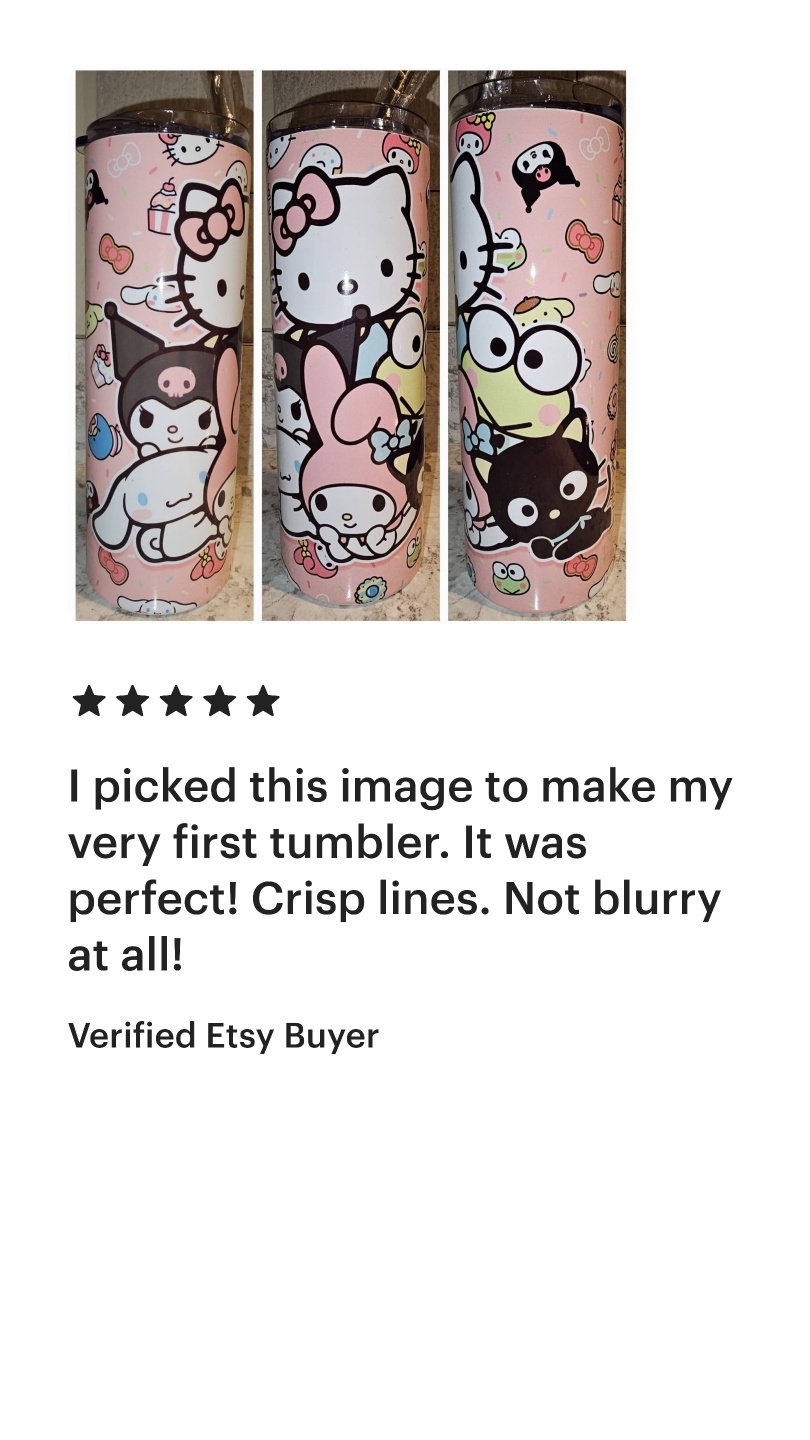Click the Verified Etsy Buyer label
The width and height of the screenshot is (810, 1440).
click(224, 1037)
